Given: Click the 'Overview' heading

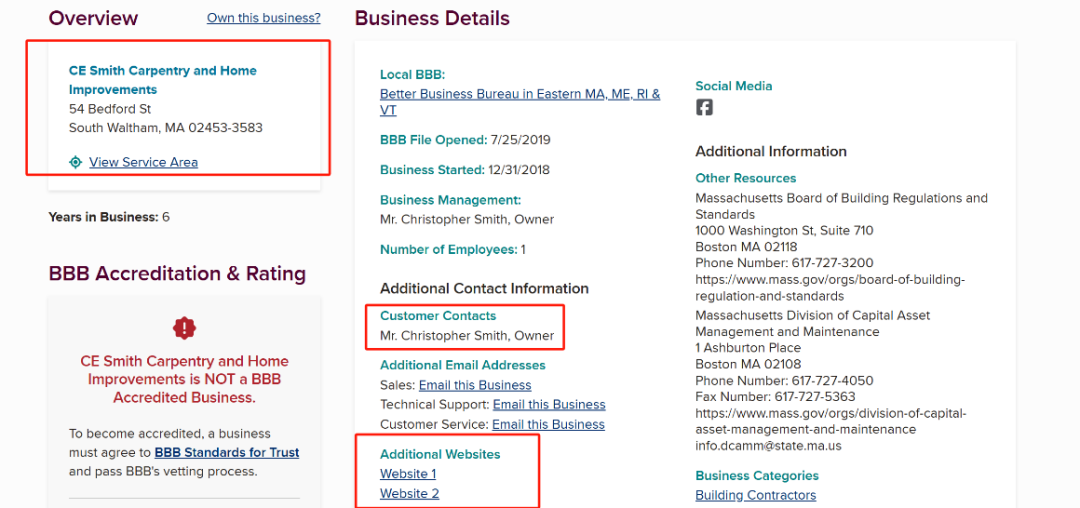Looking at the screenshot, I should pyautogui.click(x=93, y=18).
